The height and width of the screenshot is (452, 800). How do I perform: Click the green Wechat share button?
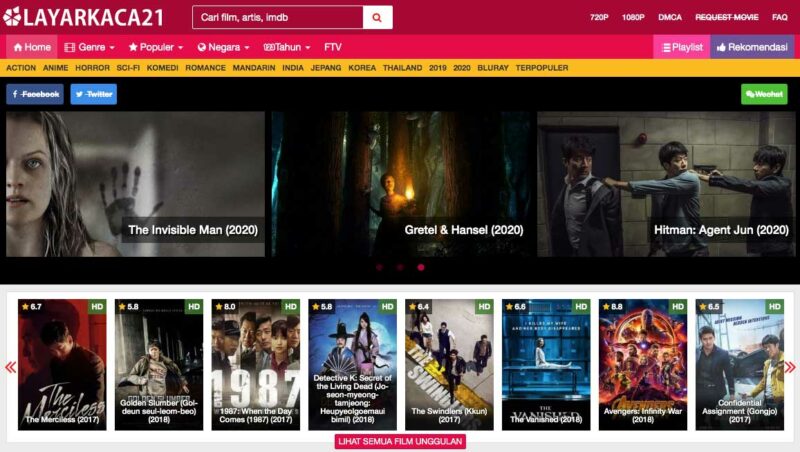(x=764, y=94)
